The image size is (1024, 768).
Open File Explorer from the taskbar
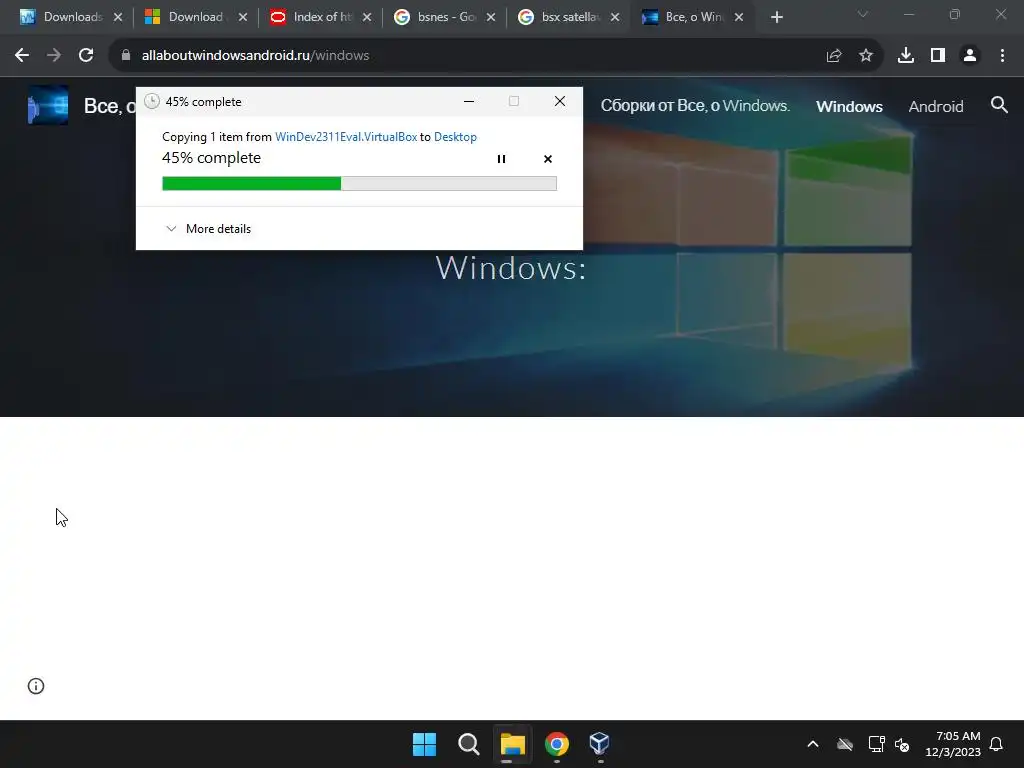click(x=513, y=744)
